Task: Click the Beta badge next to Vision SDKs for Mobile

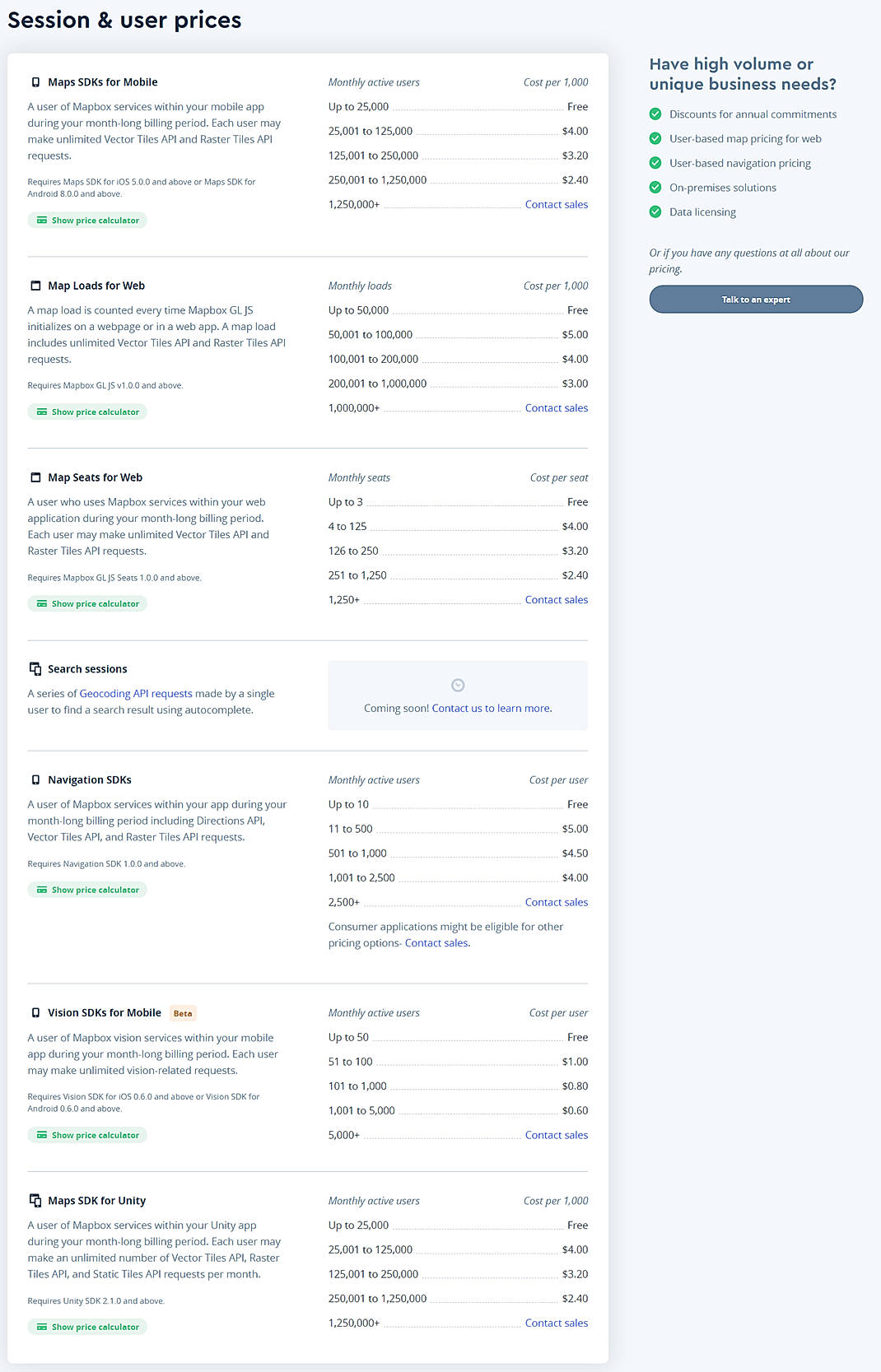Action: pos(183,1012)
